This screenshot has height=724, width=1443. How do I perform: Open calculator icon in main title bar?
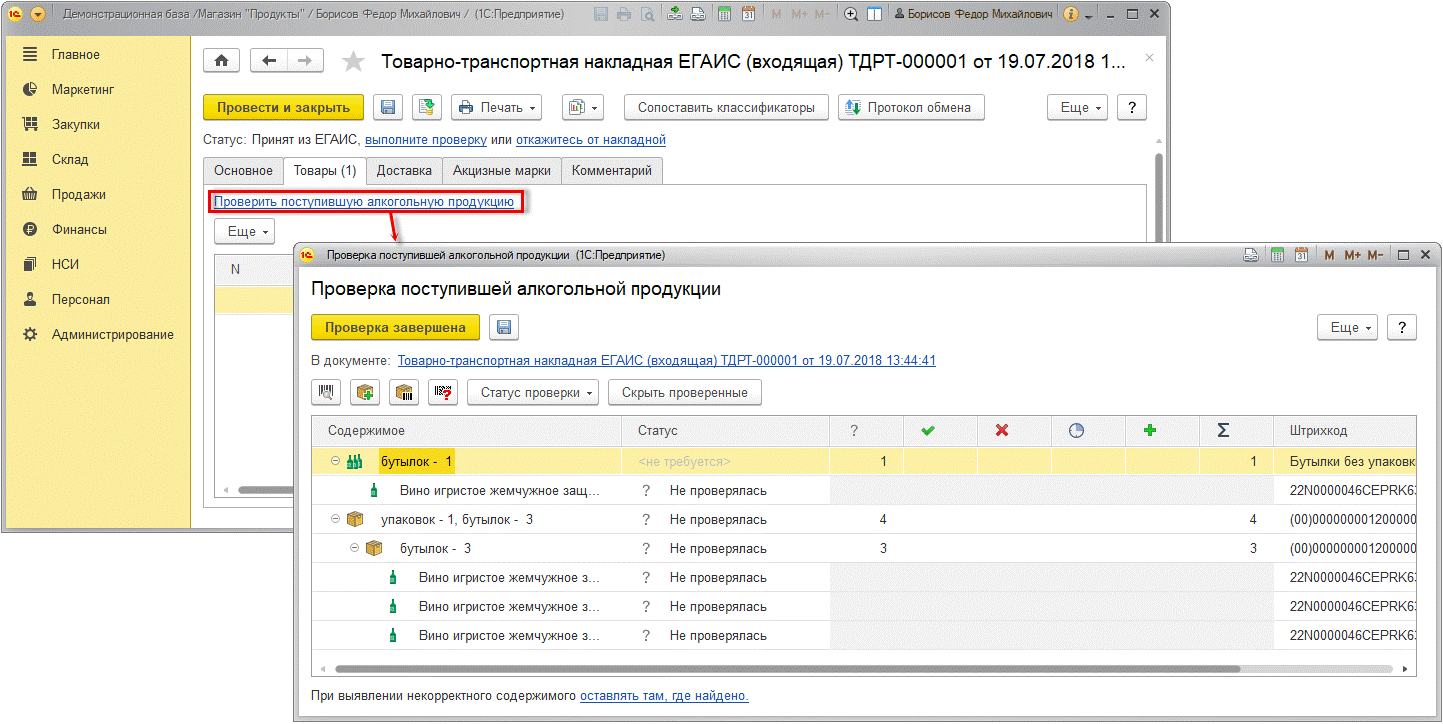tap(727, 14)
